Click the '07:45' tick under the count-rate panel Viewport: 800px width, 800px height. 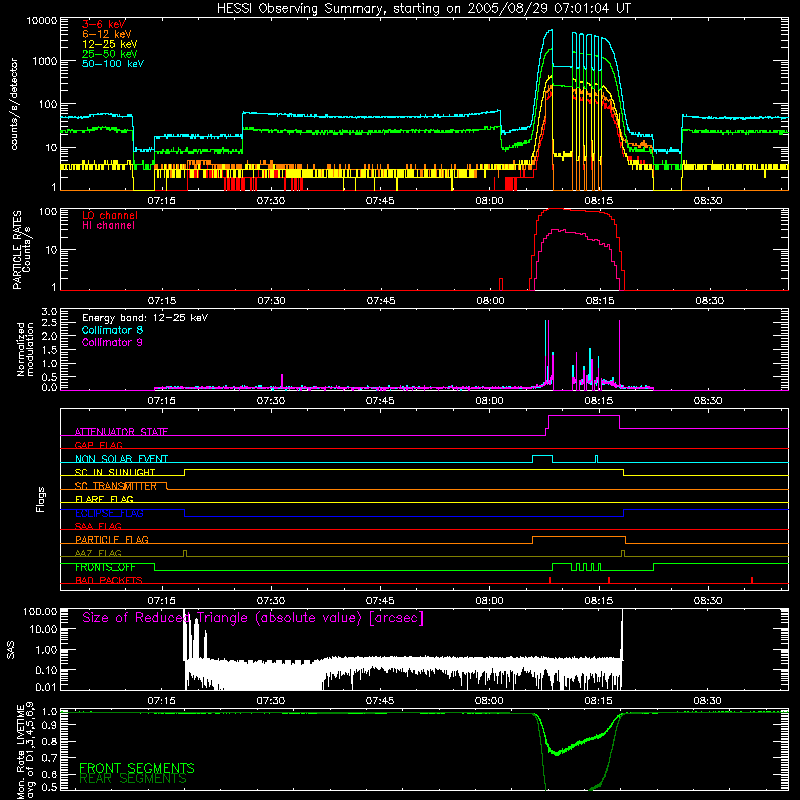pos(380,201)
